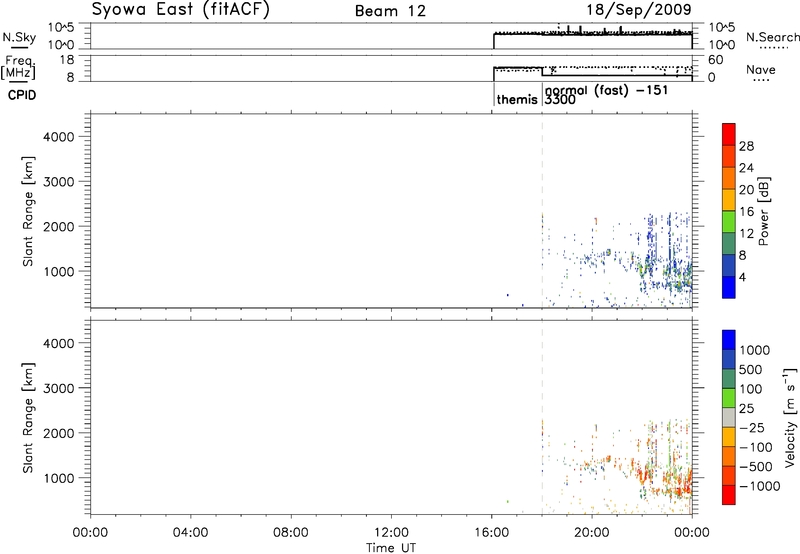Click the "CPID" row label
This screenshot has height=554, width=800.
(22, 95)
